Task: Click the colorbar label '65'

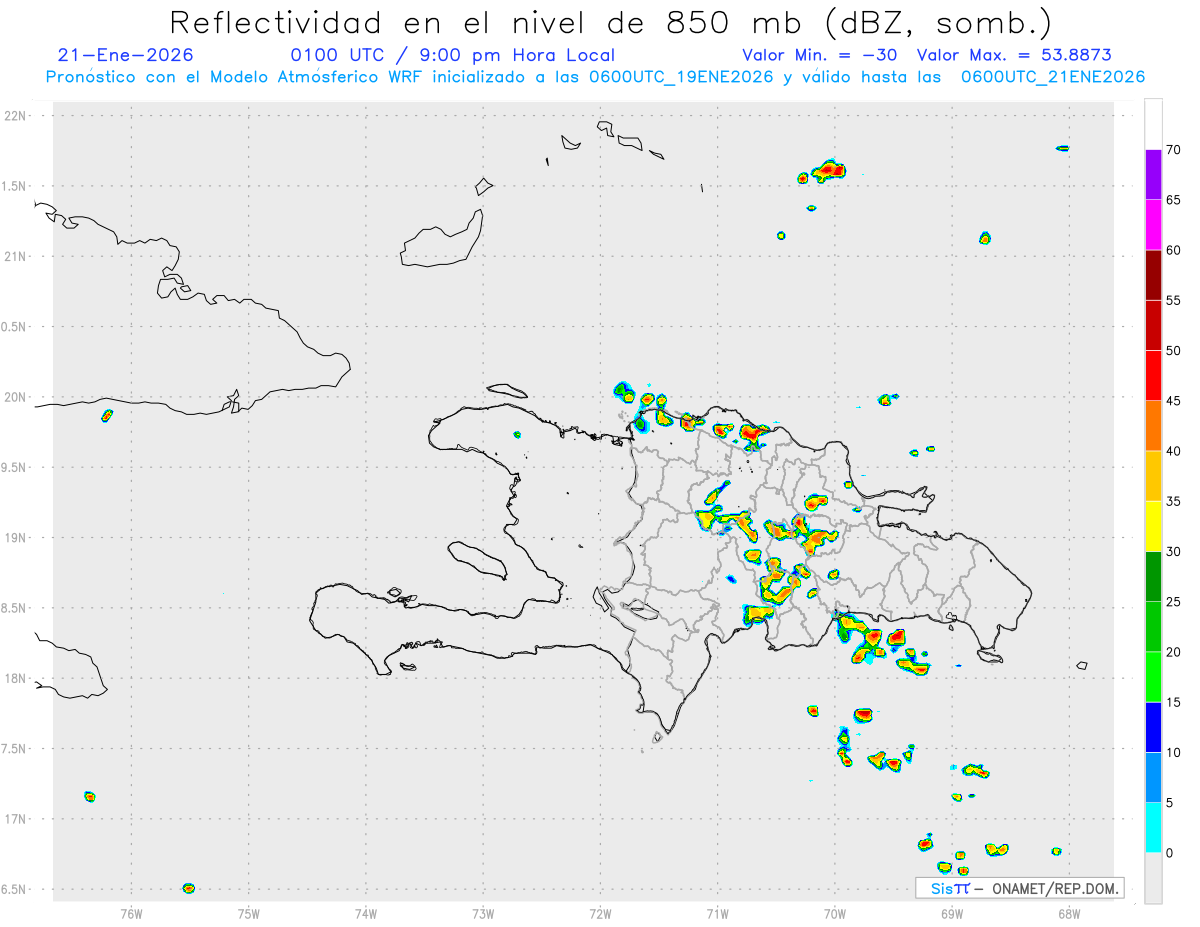Action: [1174, 200]
